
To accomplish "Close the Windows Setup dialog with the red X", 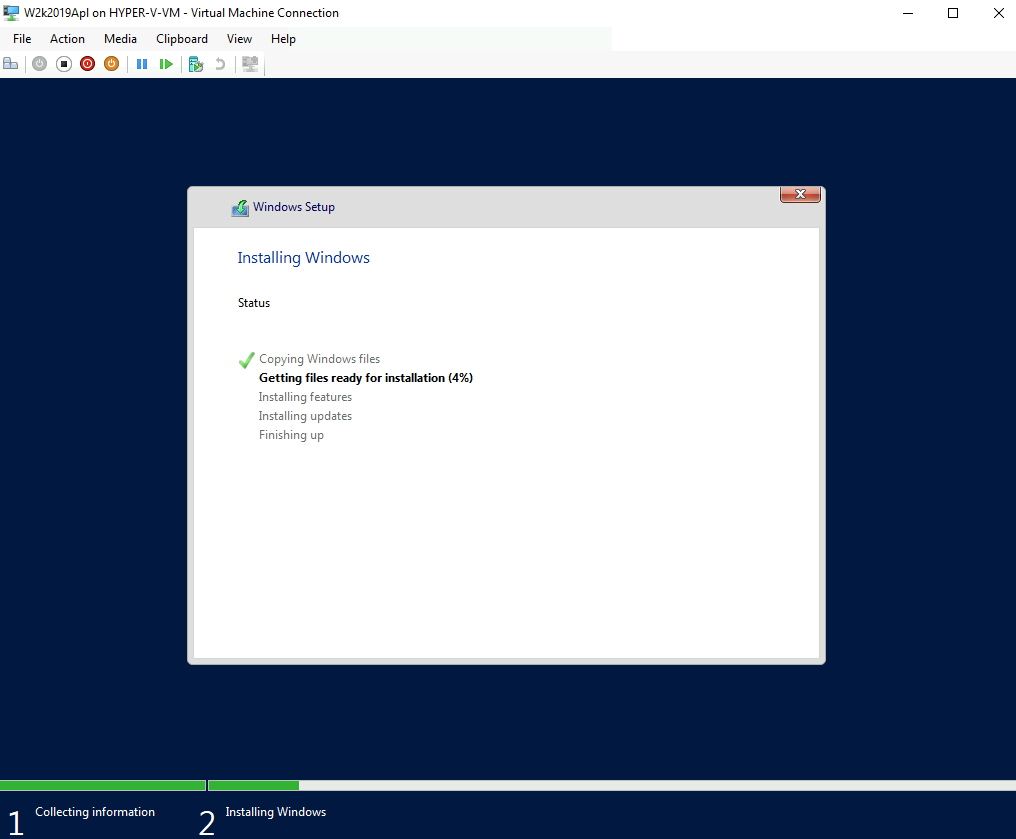I will 800,194.
